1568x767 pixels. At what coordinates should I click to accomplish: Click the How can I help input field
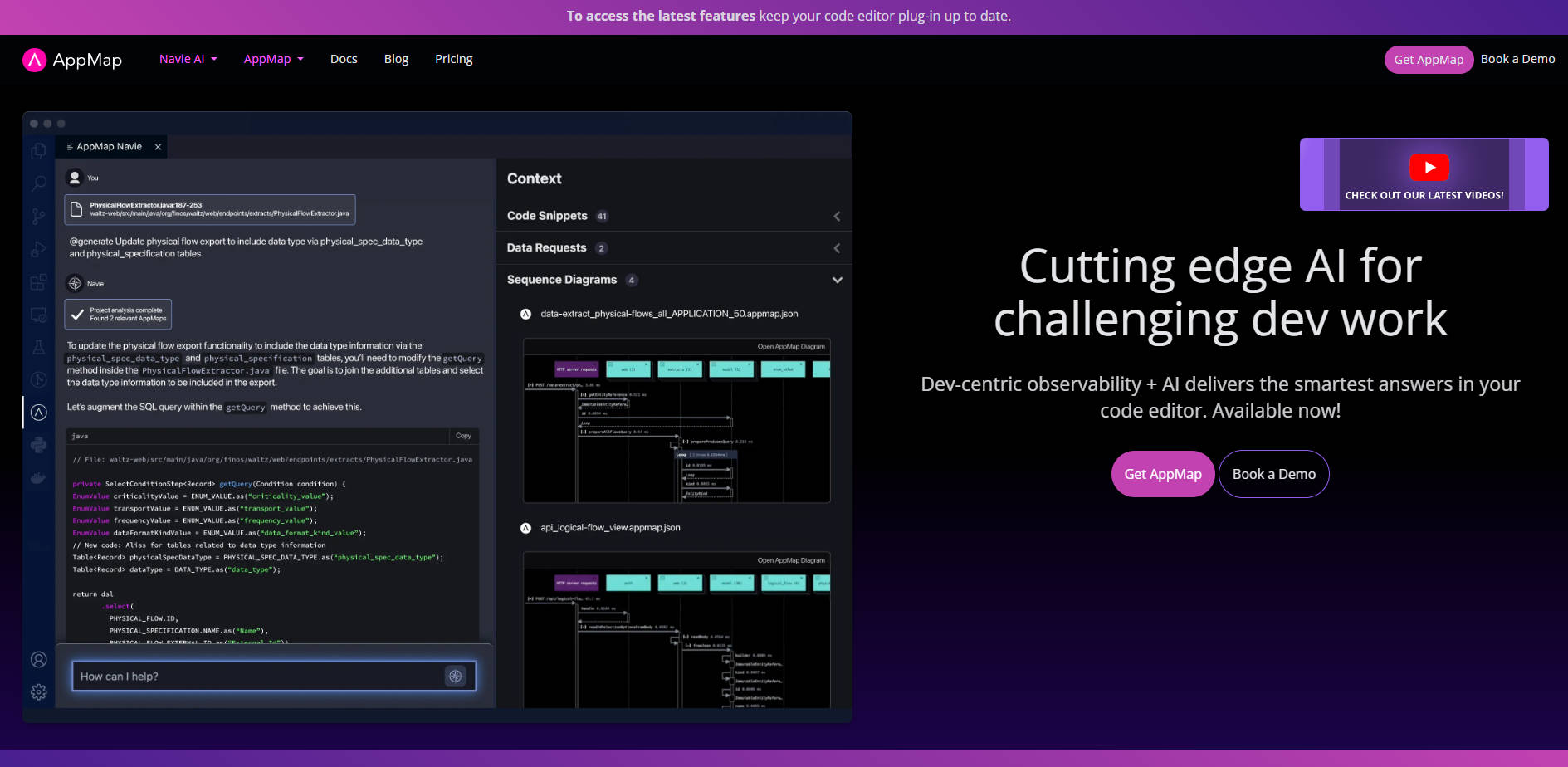click(x=257, y=677)
